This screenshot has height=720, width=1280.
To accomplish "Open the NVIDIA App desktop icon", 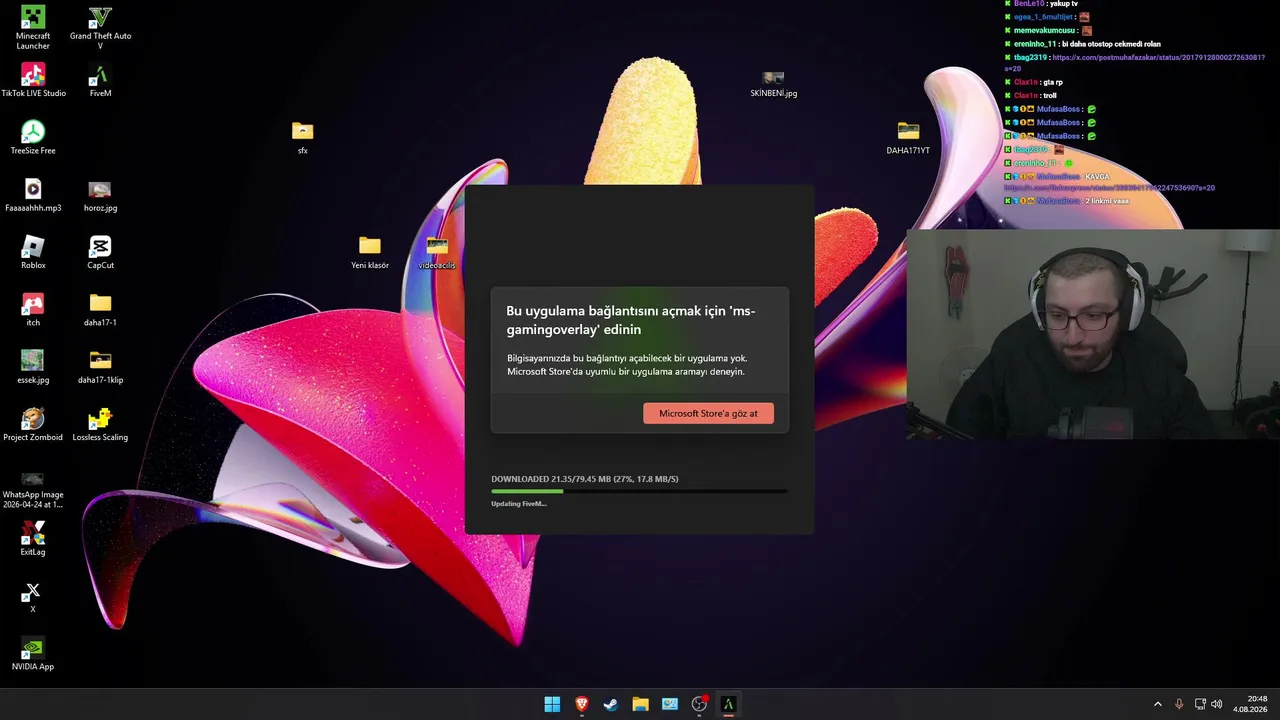I will point(33,654).
